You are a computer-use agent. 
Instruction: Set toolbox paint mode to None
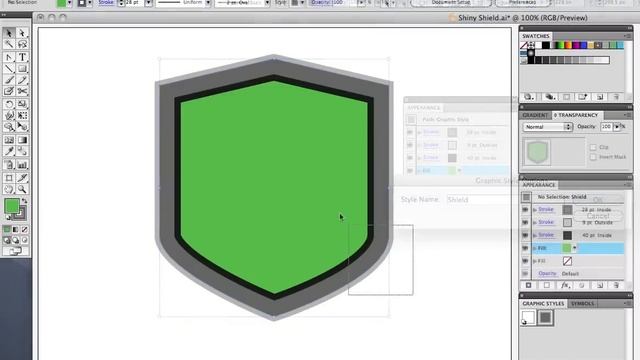tap(25, 230)
